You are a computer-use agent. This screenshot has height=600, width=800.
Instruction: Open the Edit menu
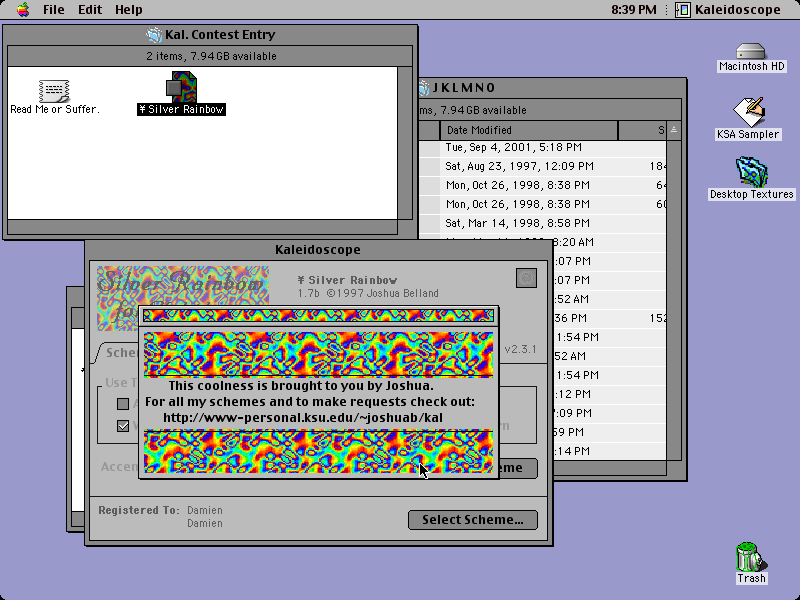[90, 9]
